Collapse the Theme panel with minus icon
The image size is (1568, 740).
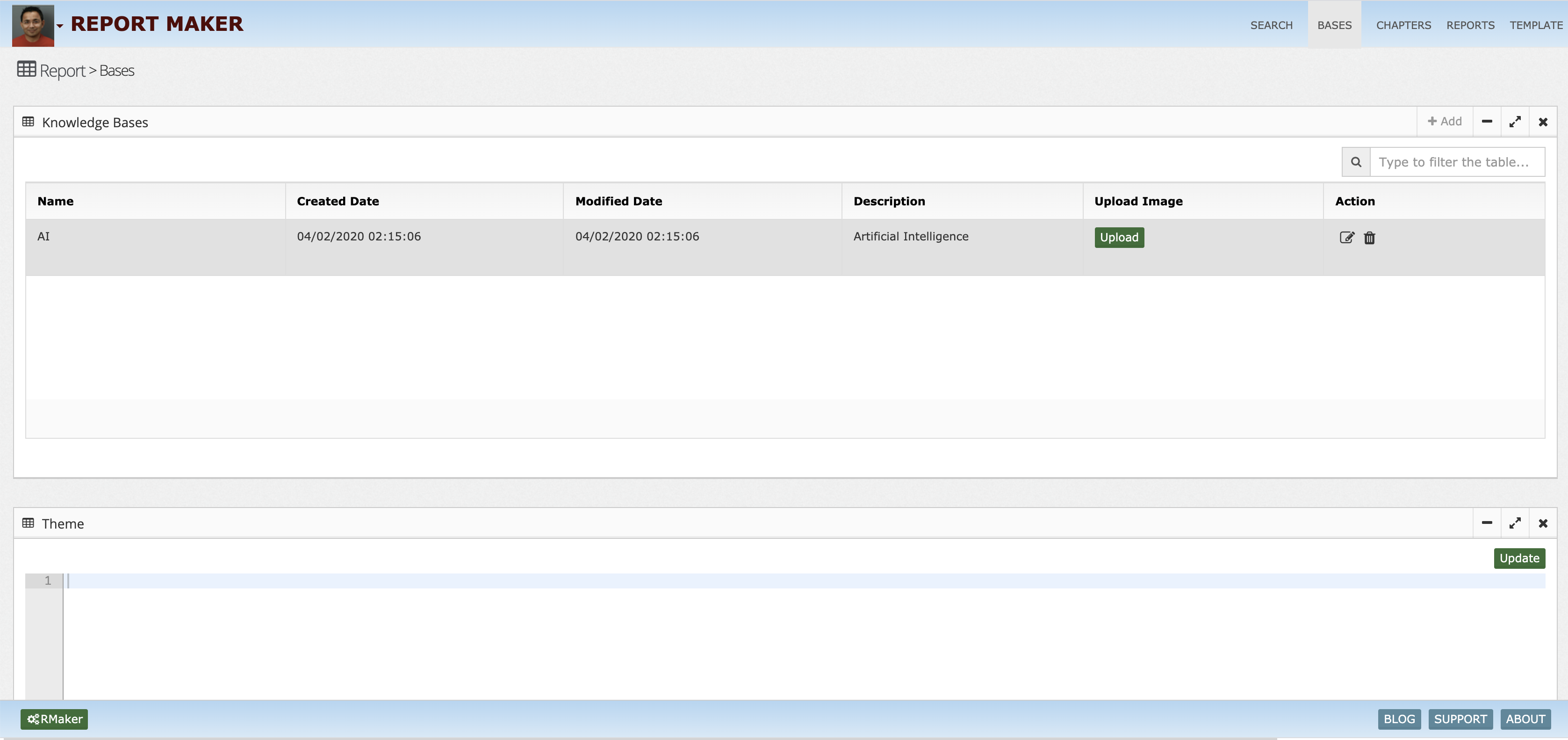1487,523
